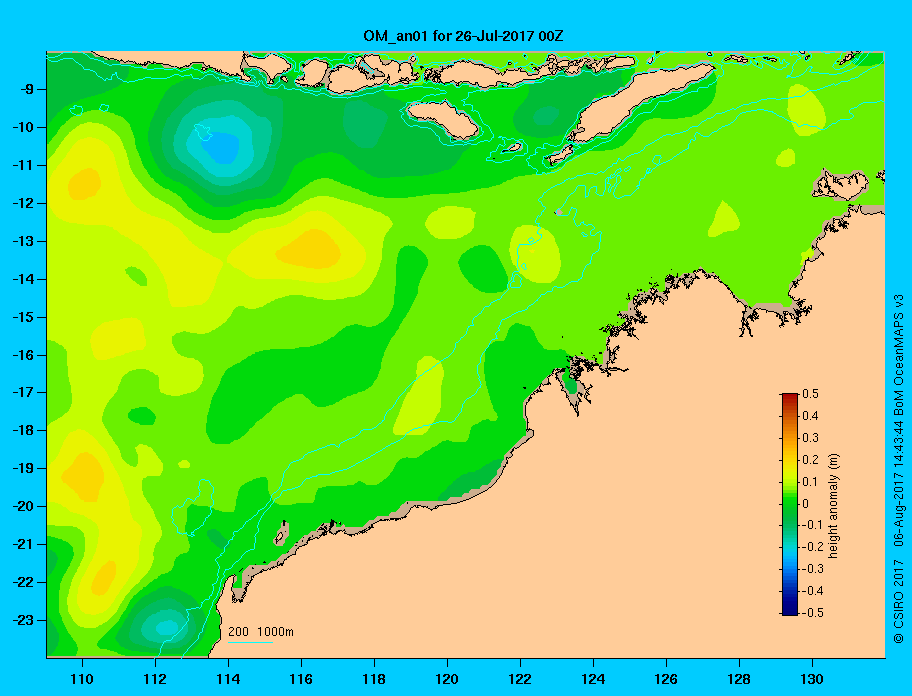This screenshot has width=912, height=696.
Task: Click latitude label -19
Action: [x=22, y=468]
